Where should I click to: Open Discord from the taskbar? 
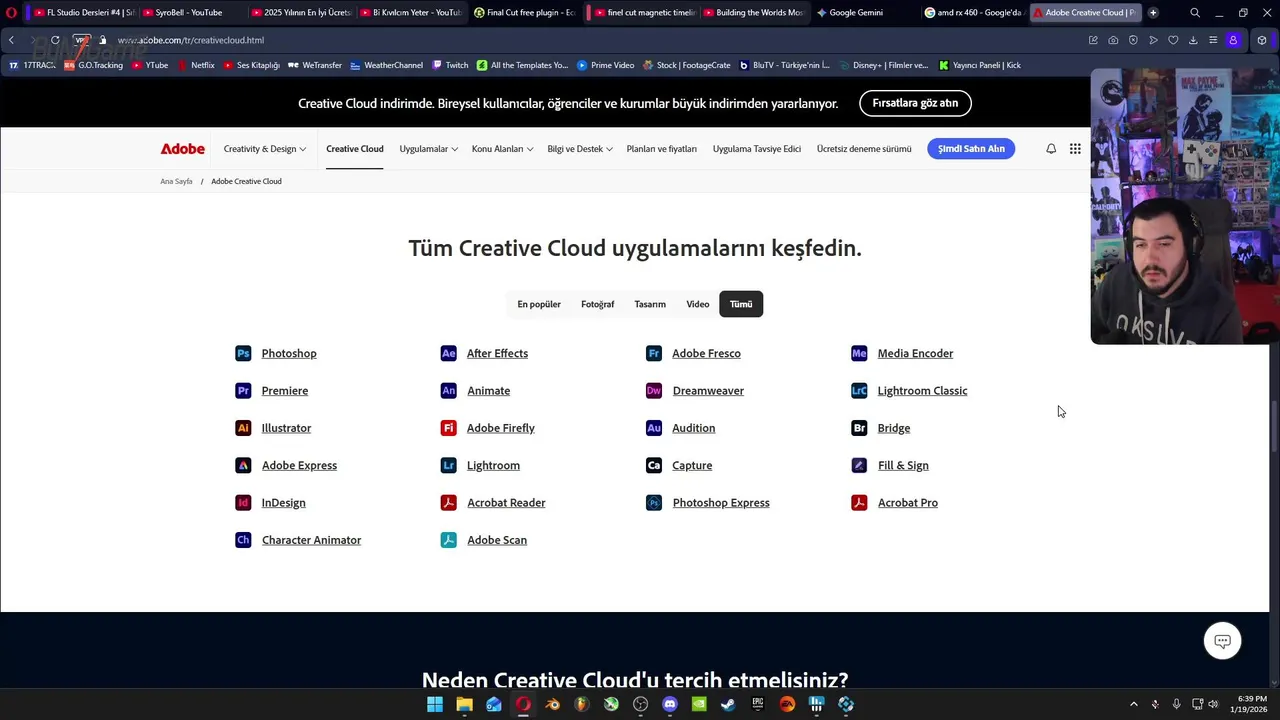670,704
